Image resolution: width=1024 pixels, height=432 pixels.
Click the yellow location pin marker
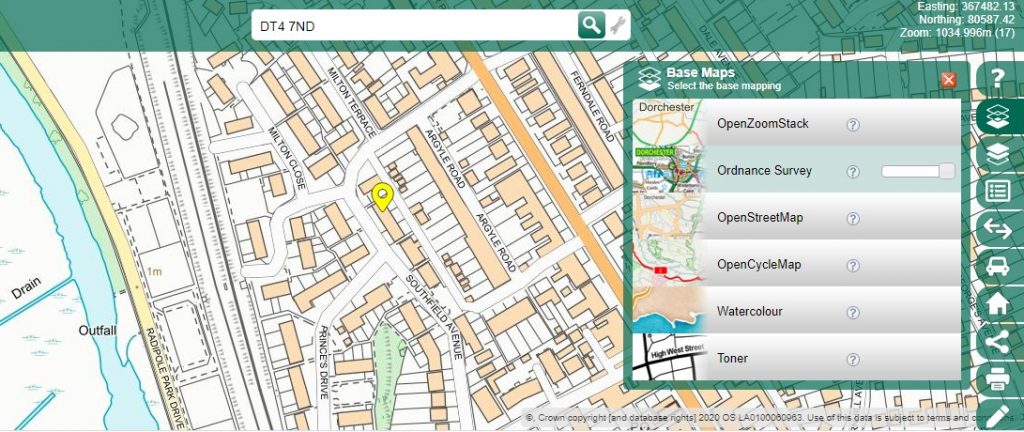click(x=382, y=197)
